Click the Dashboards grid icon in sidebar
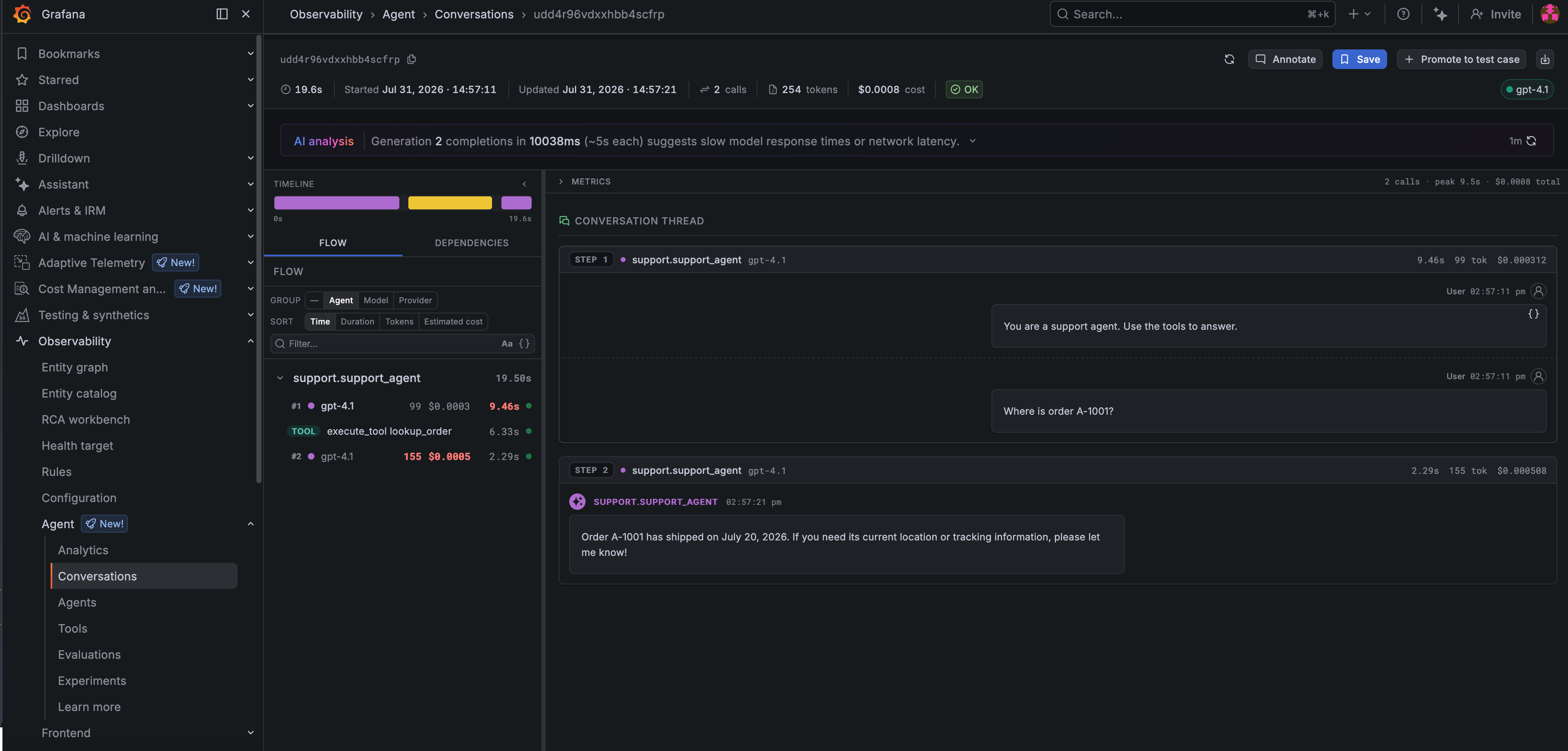The height and width of the screenshot is (751, 1568). (x=22, y=106)
